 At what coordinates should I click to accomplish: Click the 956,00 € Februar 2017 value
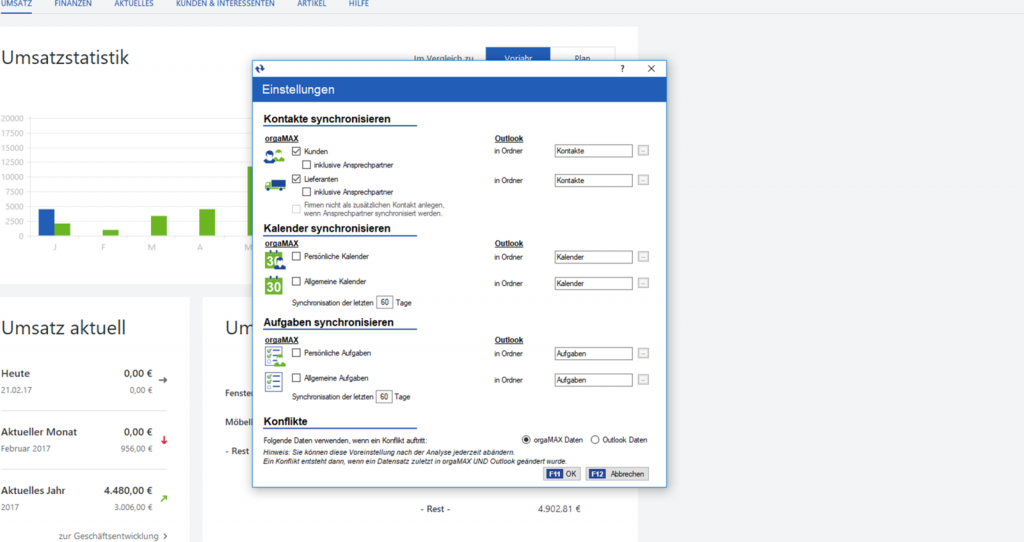click(136, 449)
